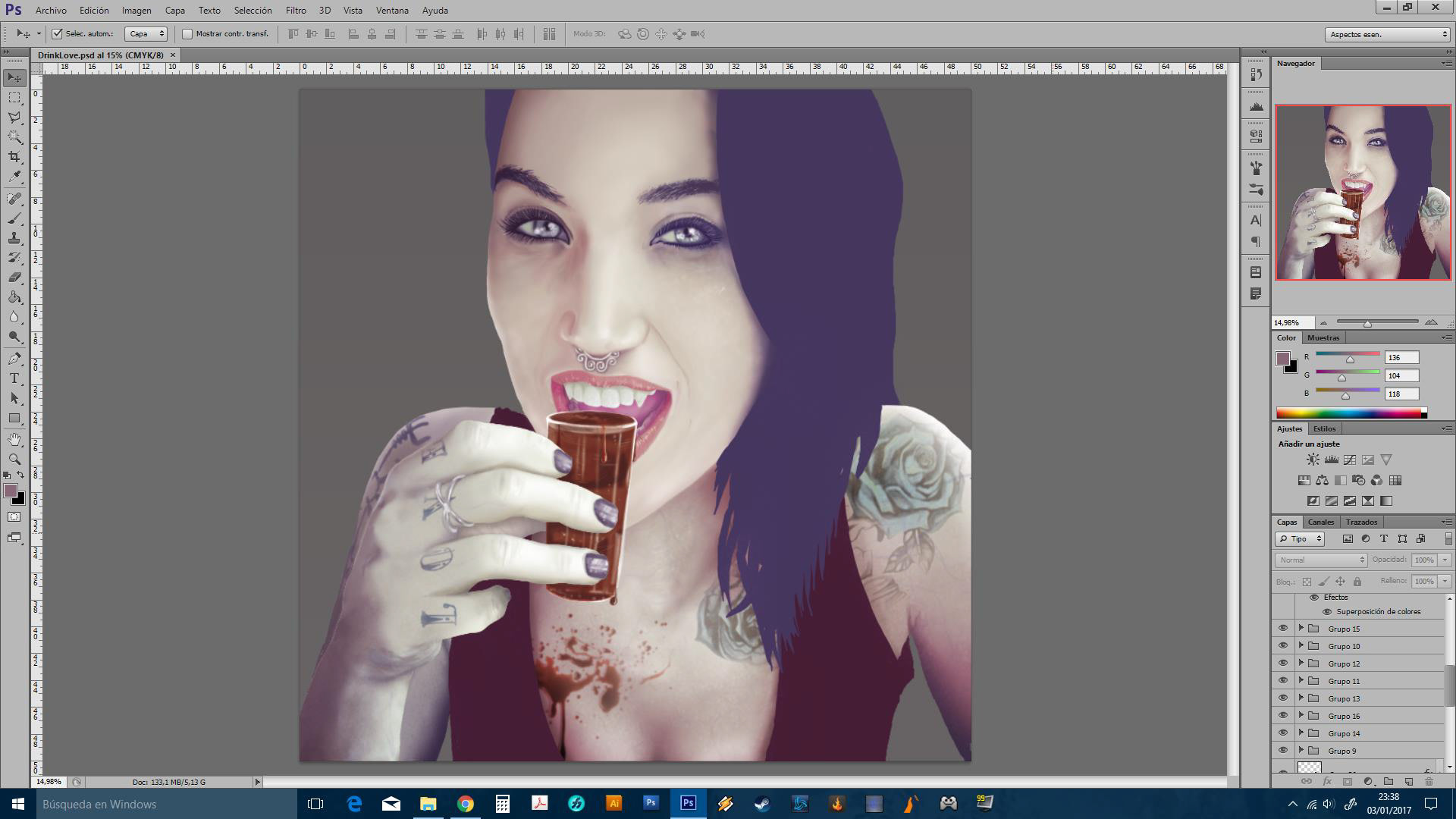Select the Hand tool

point(14,440)
